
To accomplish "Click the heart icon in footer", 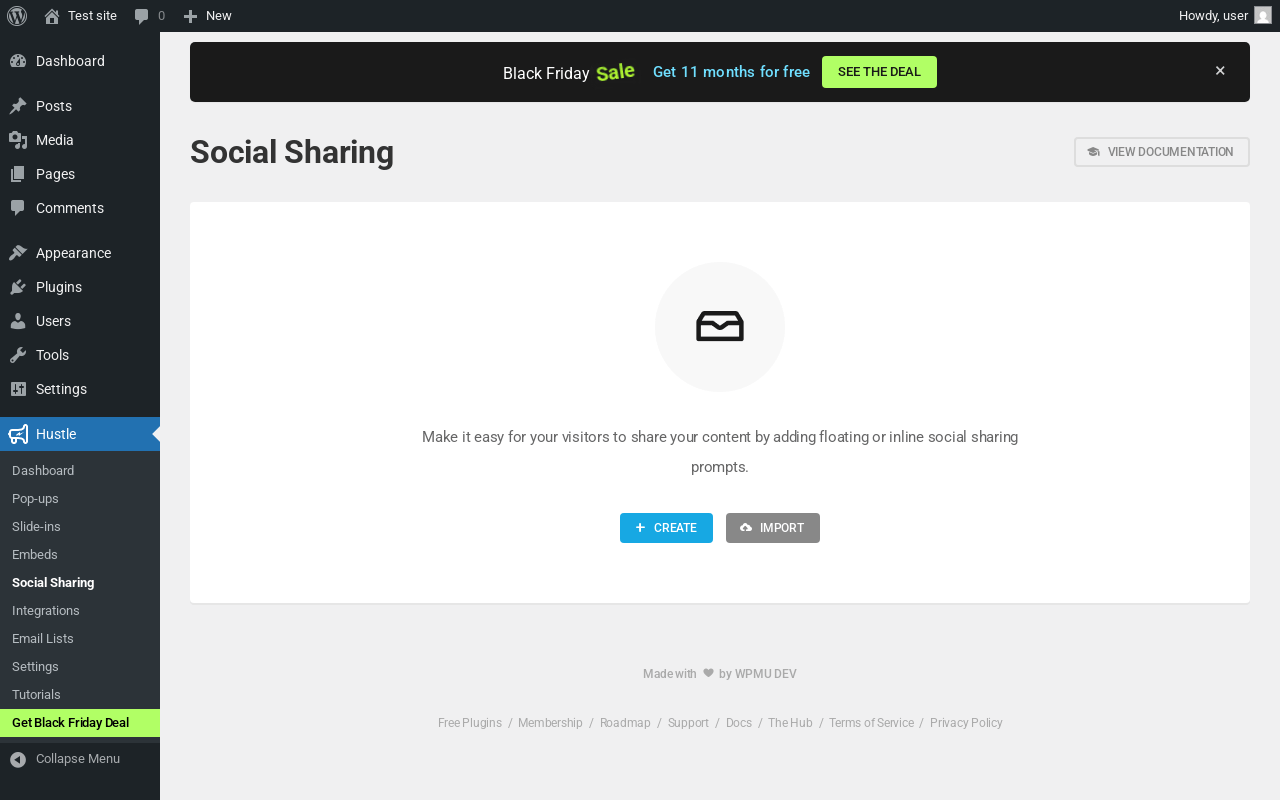I will point(708,673).
